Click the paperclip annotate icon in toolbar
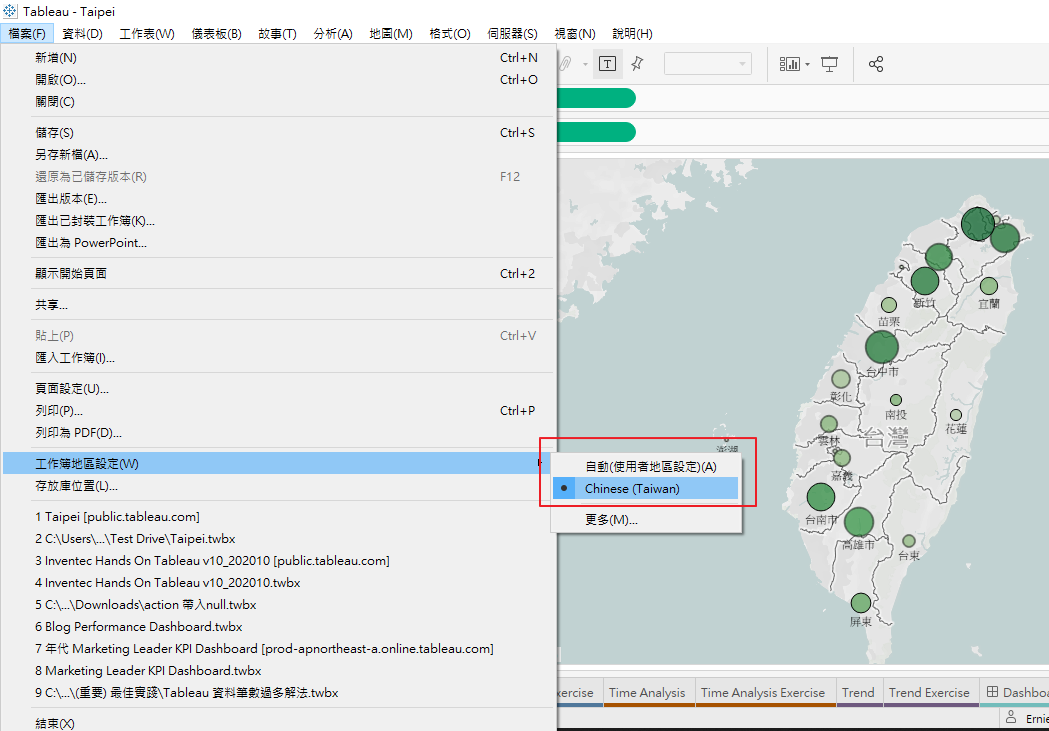Screen dimensions: 1049x731 pos(566,64)
